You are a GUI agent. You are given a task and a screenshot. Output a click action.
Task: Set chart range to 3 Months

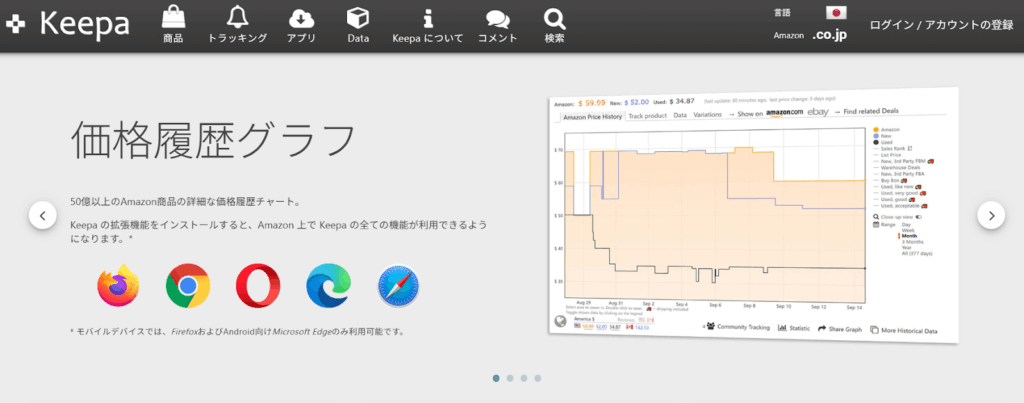pyautogui.click(x=912, y=242)
